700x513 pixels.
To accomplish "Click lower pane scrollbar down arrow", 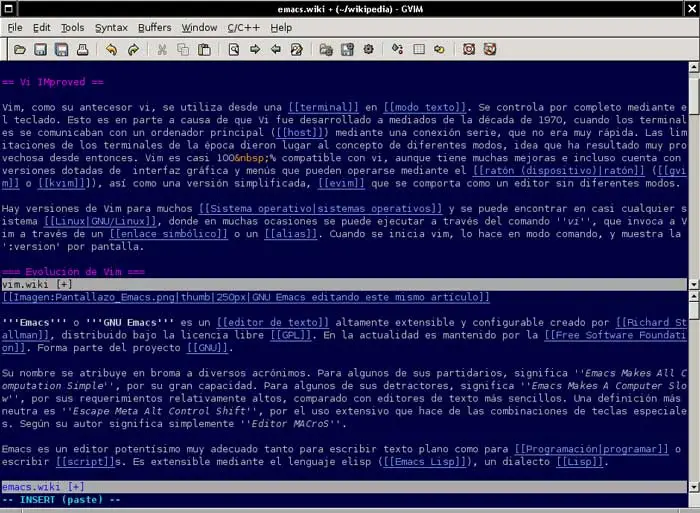I will point(693,487).
